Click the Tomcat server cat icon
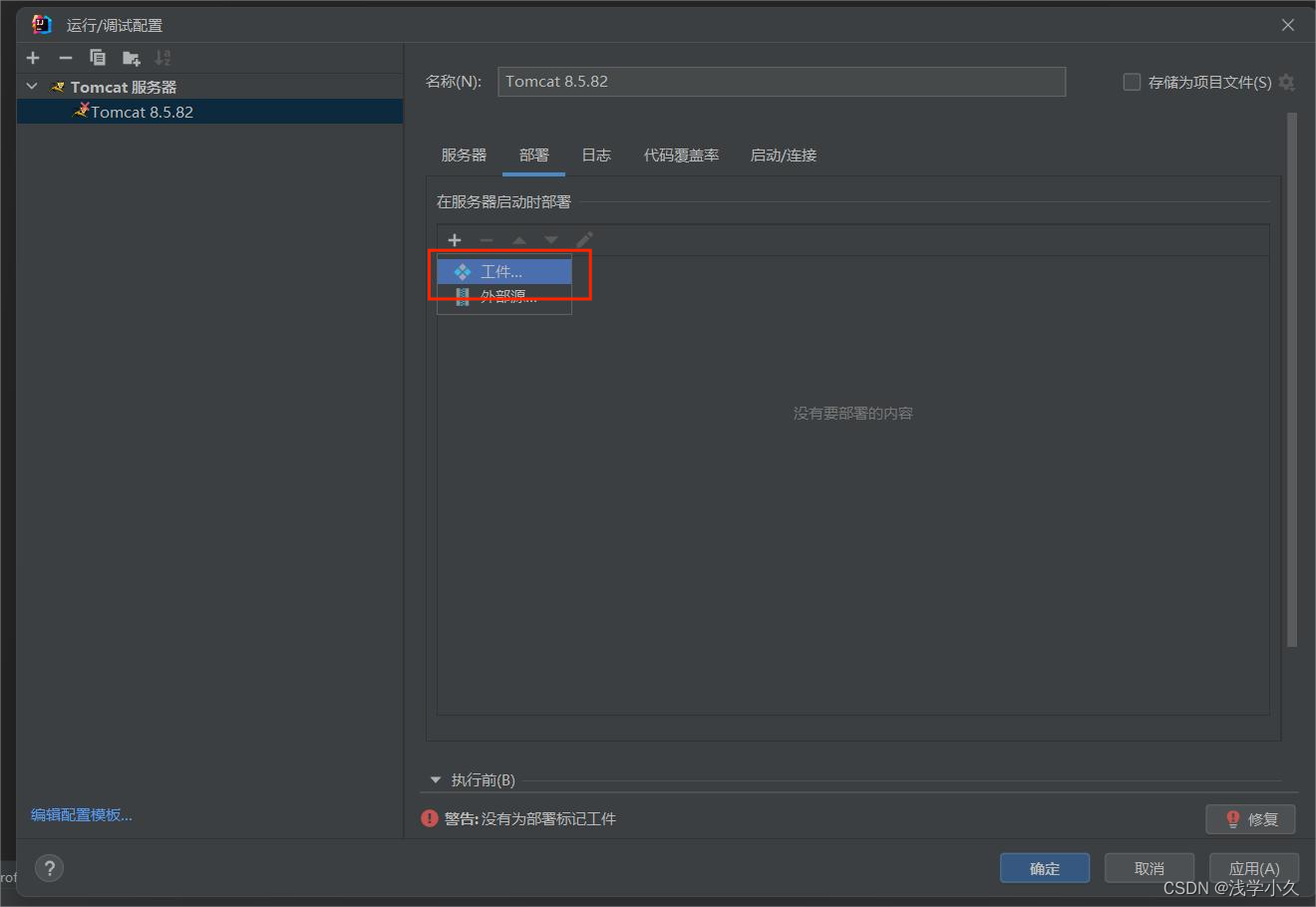Viewport: 1316px width, 907px height. click(59, 88)
